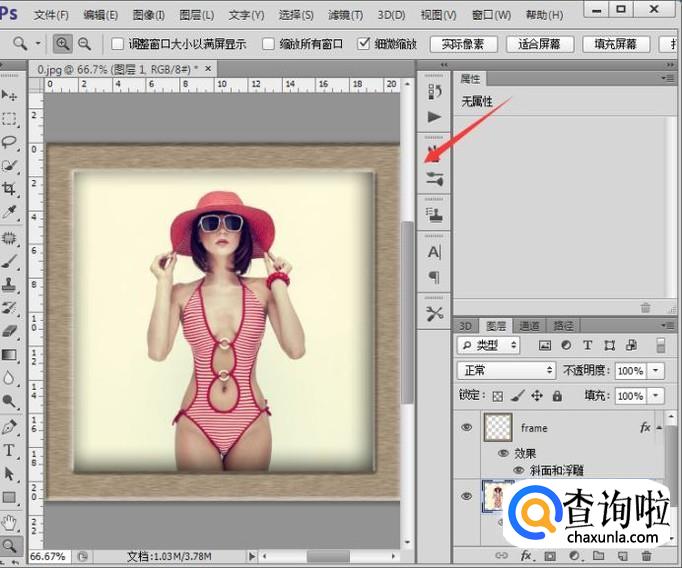Open the layer filter 类型 dropdown
Screen dimensions: 682x568
(x=488, y=345)
